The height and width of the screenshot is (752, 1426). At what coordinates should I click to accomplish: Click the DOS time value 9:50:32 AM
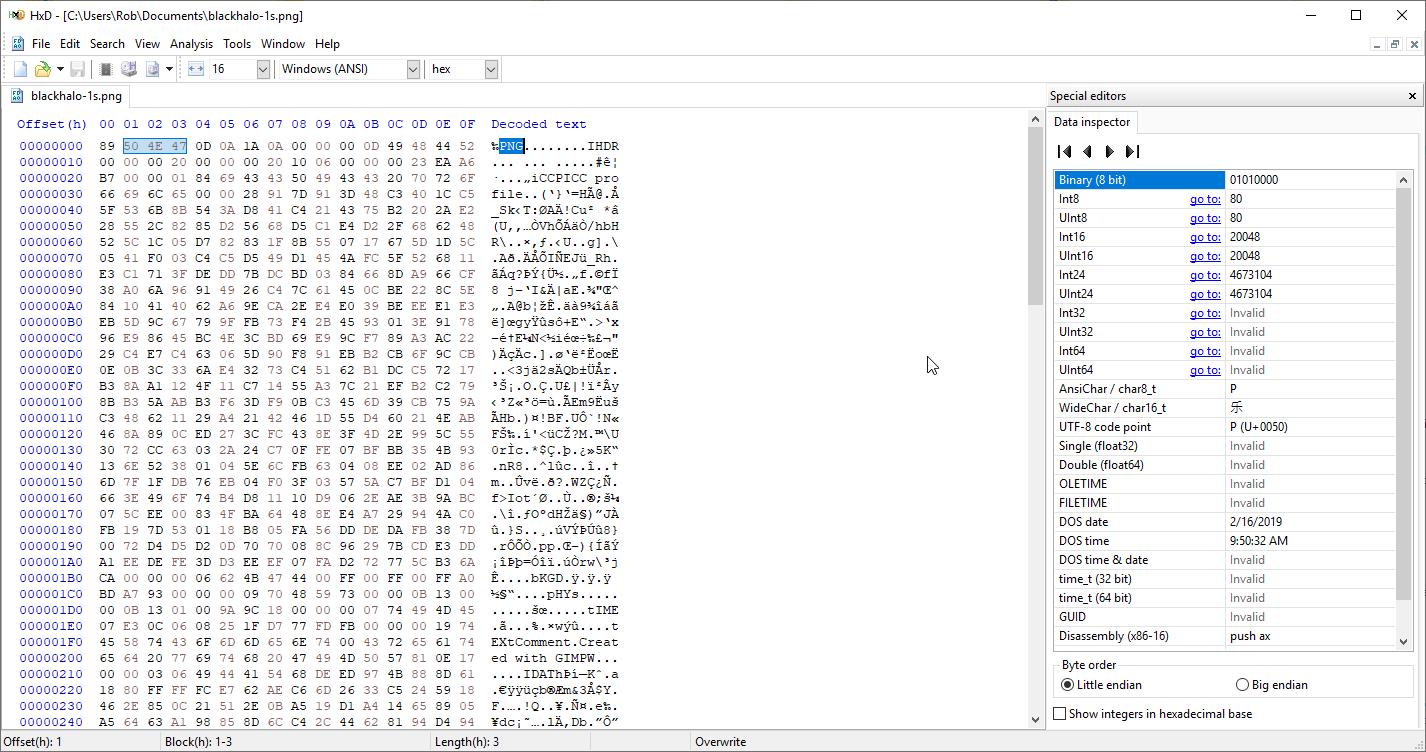(1259, 541)
